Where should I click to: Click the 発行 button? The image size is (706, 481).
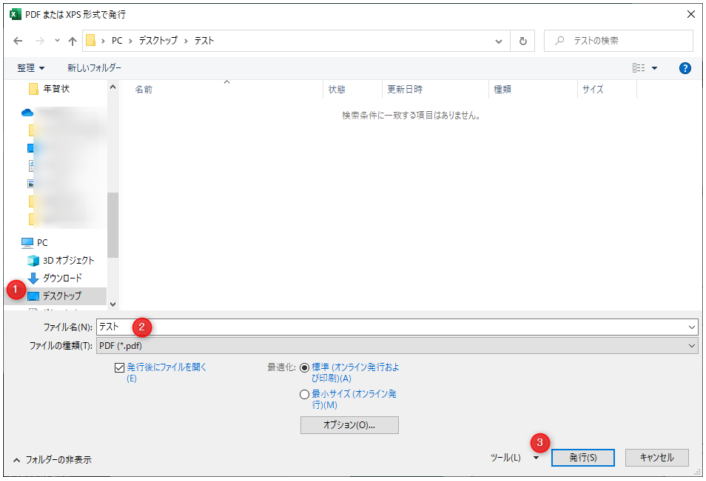click(x=583, y=458)
